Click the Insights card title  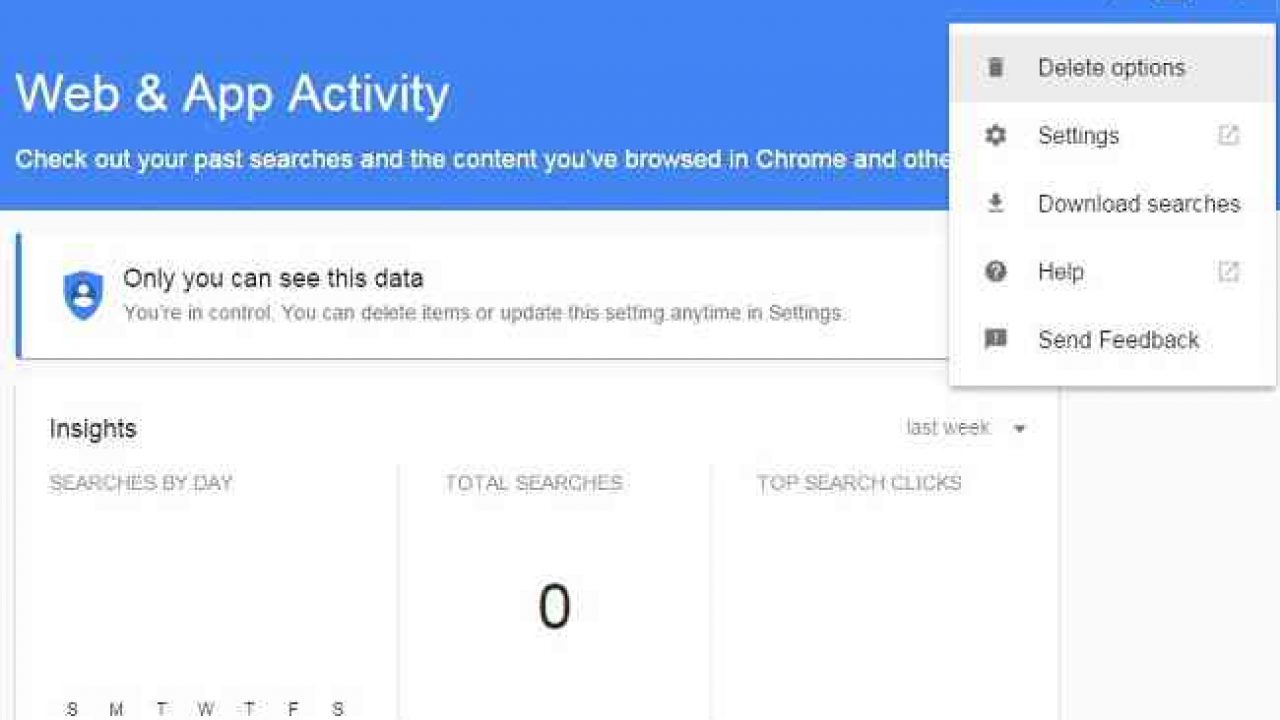coord(93,429)
